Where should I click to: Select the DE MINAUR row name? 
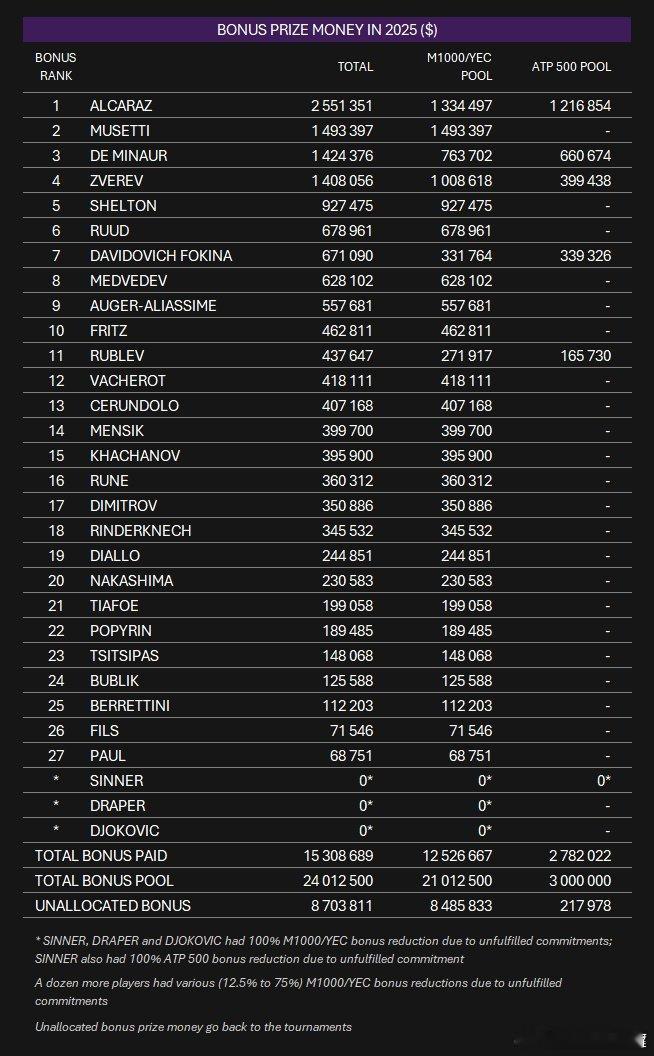pos(128,155)
